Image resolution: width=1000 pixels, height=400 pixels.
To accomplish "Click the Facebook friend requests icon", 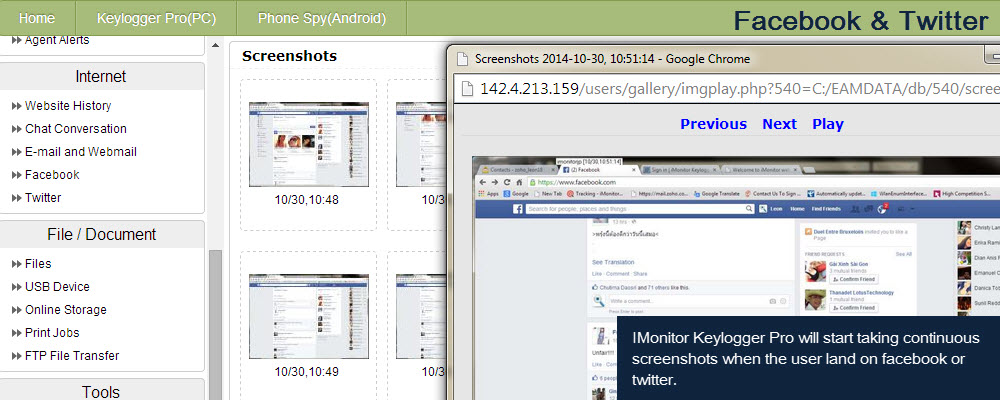I will (856, 209).
